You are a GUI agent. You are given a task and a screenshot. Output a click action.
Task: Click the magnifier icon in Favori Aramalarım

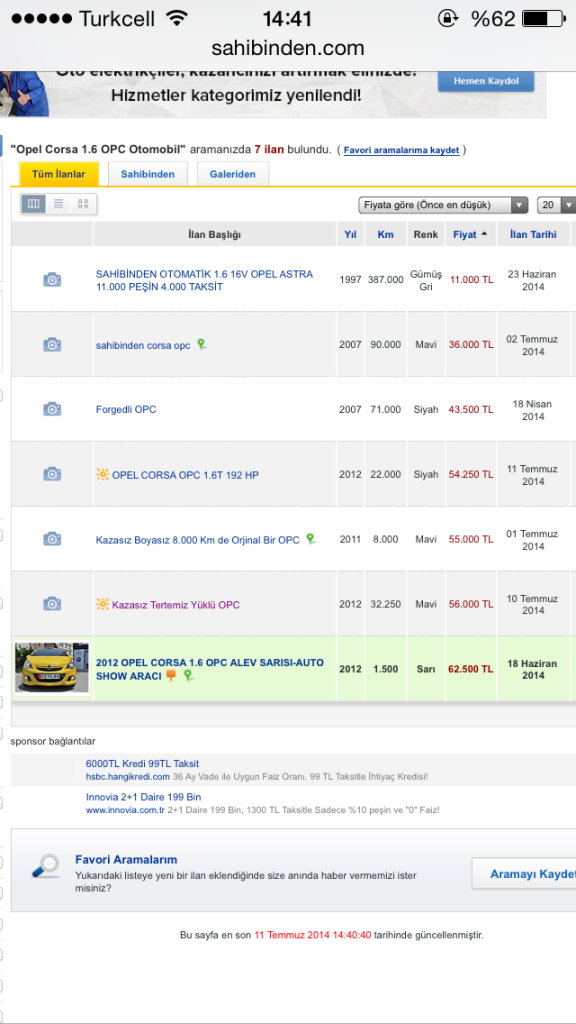(46, 865)
